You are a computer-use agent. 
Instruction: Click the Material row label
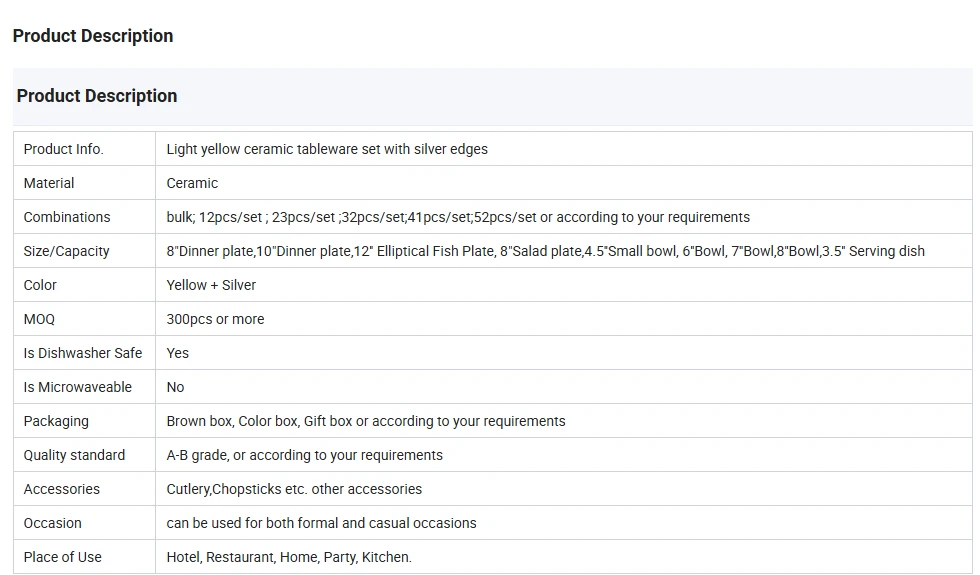click(x=84, y=183)
